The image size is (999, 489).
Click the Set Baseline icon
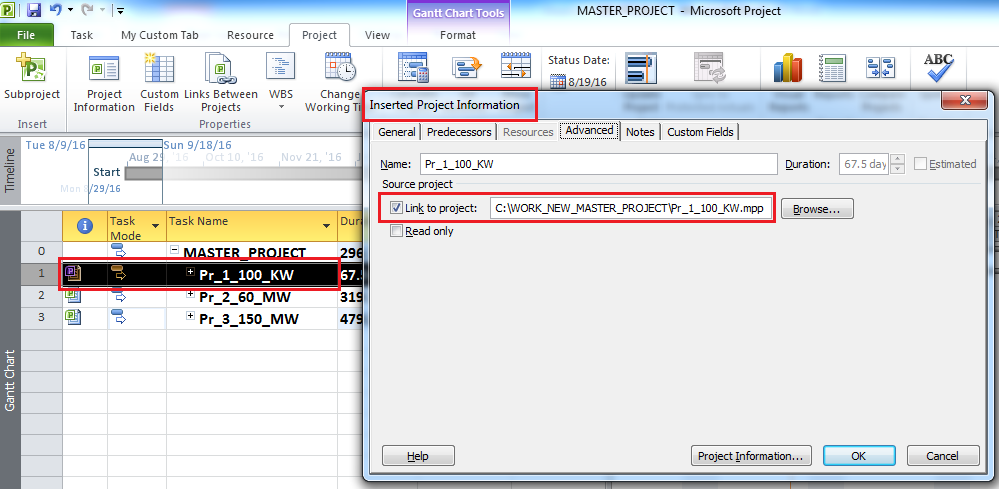tap(467, 67)
